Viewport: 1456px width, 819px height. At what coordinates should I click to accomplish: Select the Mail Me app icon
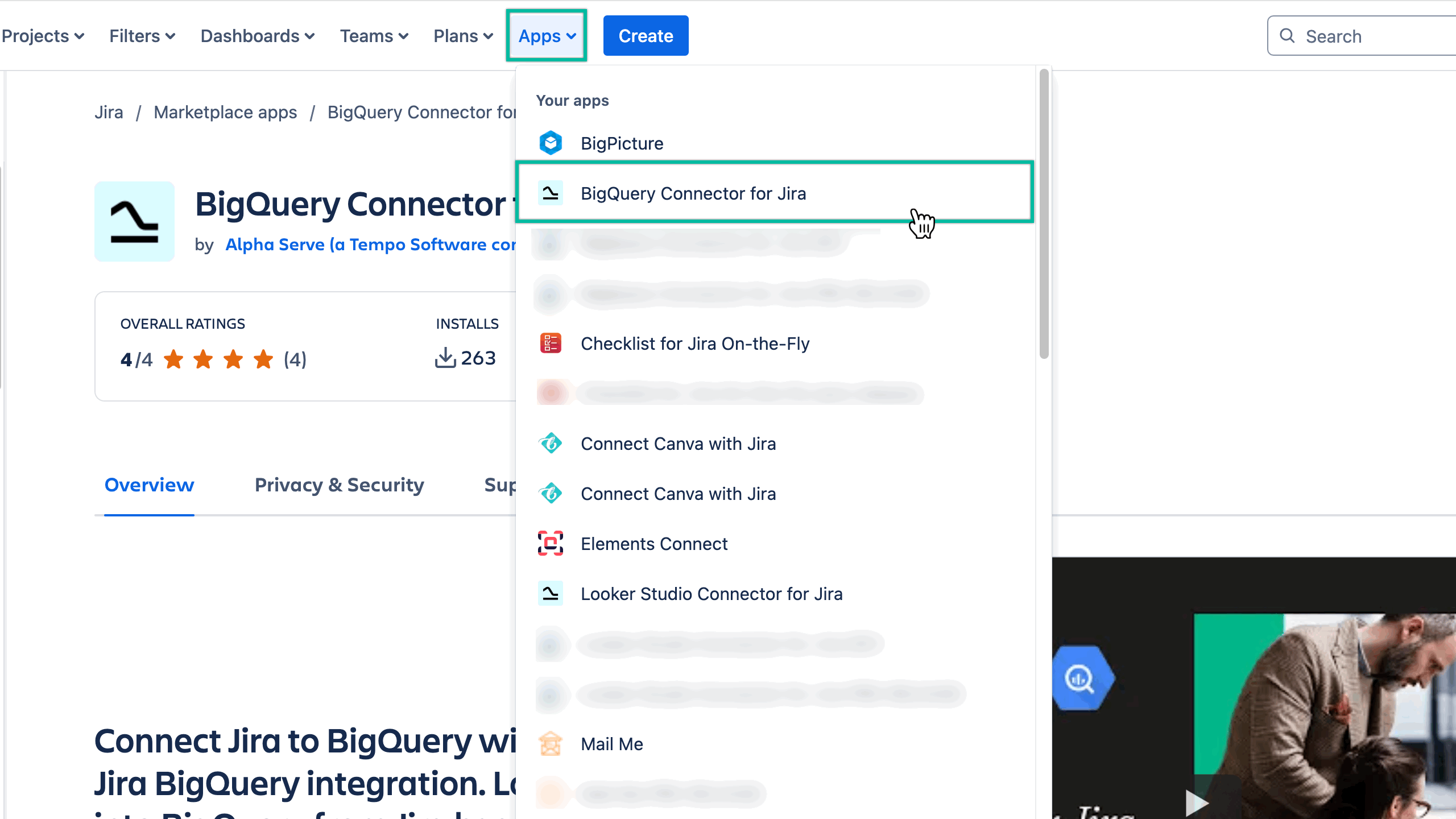550,743
